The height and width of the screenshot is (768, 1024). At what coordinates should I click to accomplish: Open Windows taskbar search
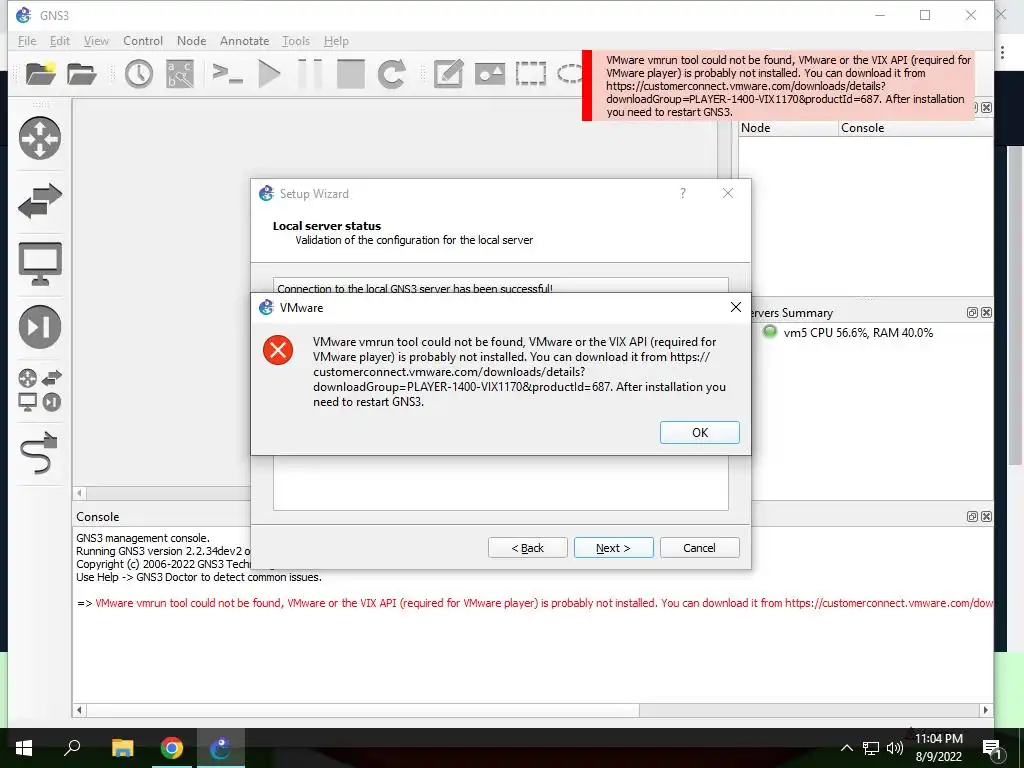(72, 748)
